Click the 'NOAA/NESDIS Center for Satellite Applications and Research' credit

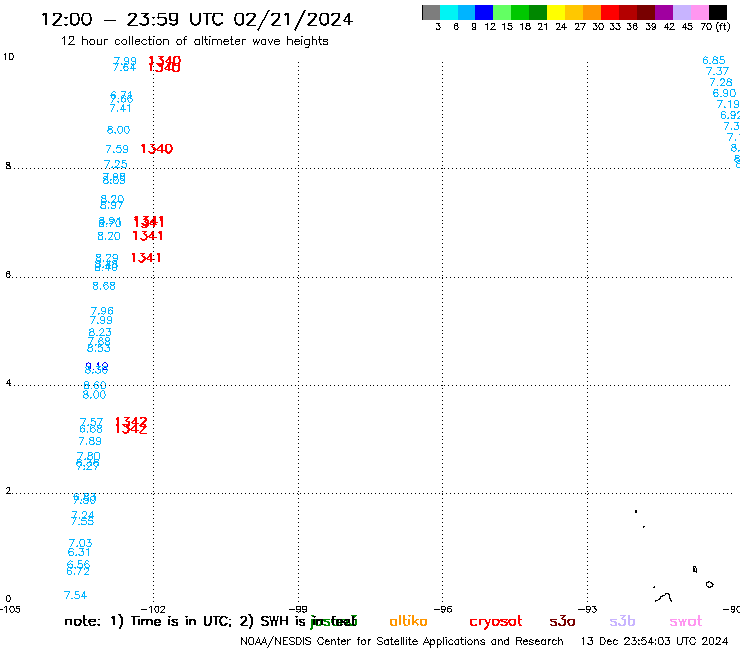(x=402, y=642)
